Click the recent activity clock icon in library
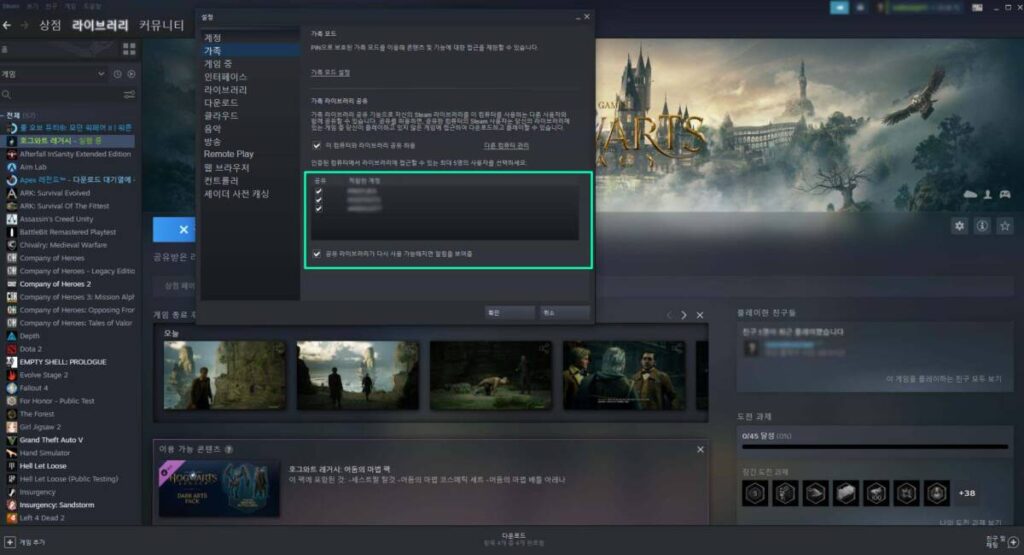 tap(117, 74)
